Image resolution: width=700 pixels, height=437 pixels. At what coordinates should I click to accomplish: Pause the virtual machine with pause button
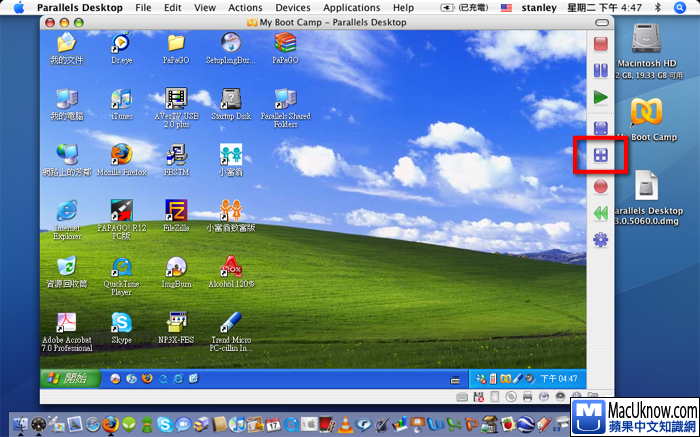pos(600,71)
